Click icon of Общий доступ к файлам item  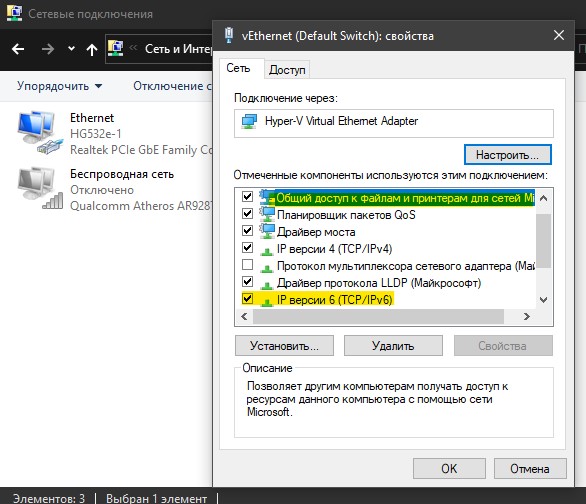[x=266, y=197]
